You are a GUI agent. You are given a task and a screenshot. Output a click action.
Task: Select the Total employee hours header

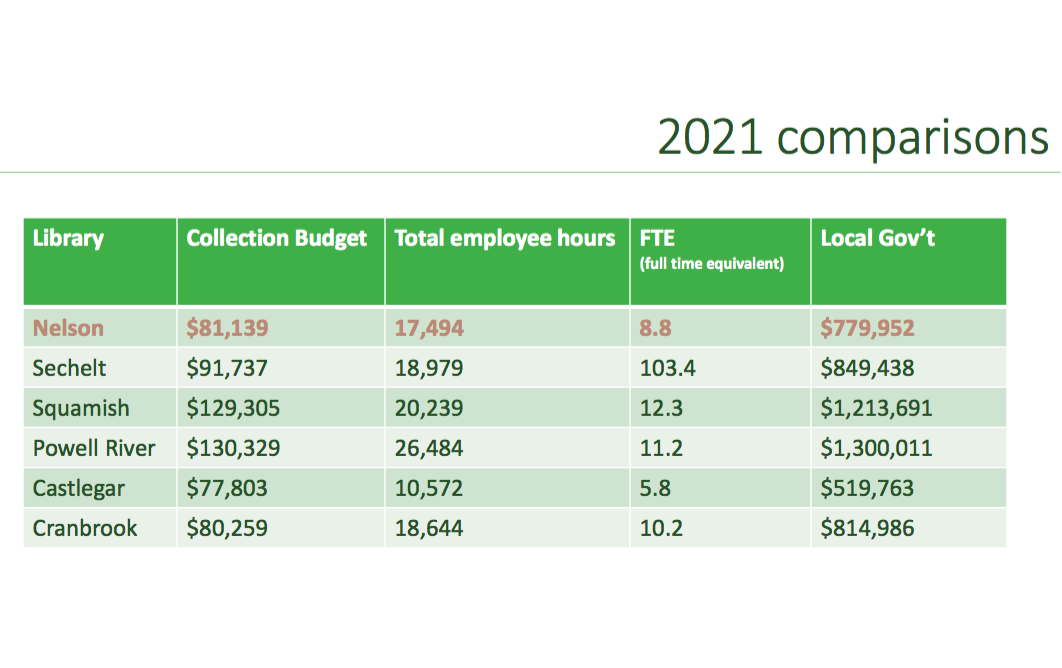point(505,239)
